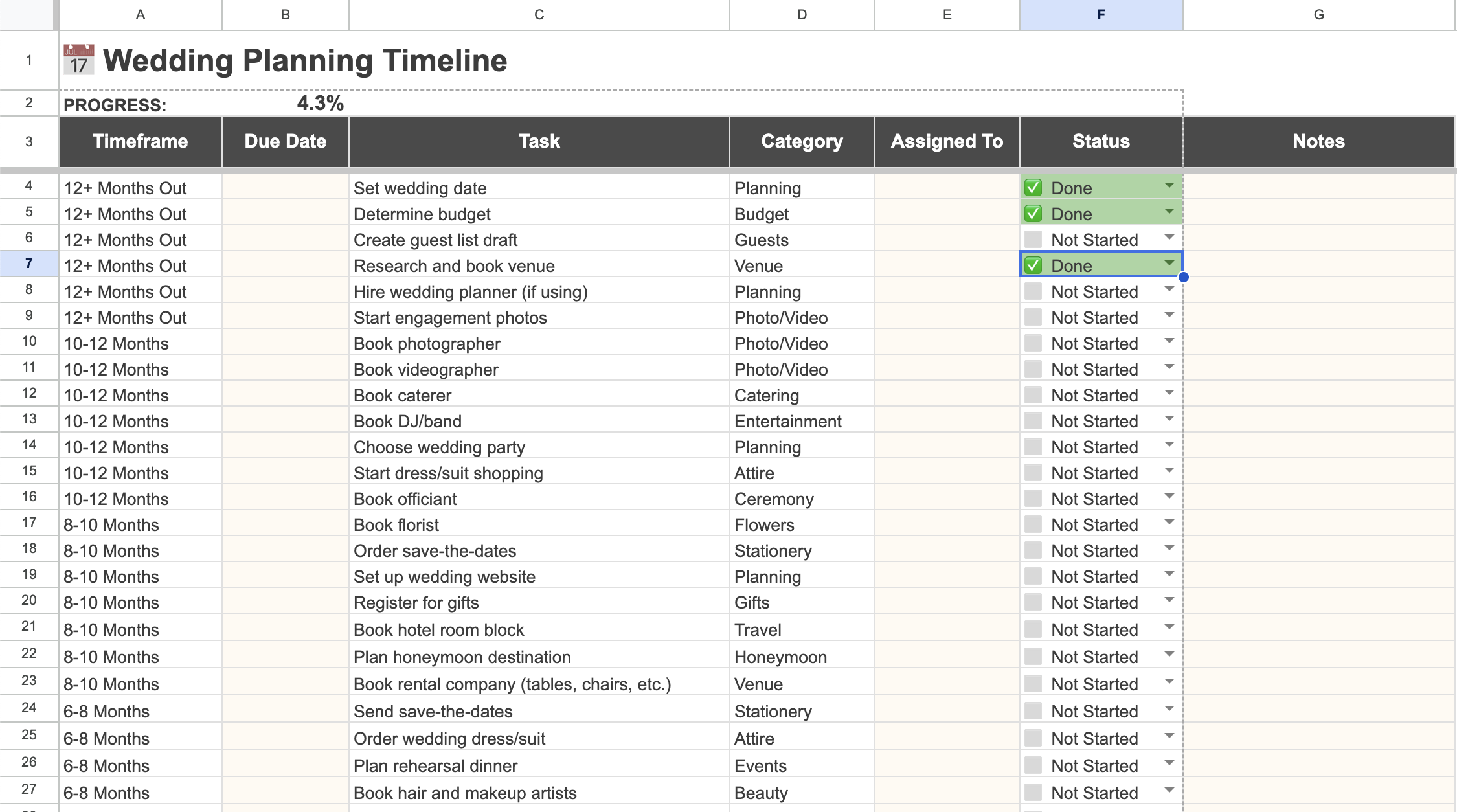Open the Status dropdown for Plan rehearsal dinner
The height and width of the screenshot is (812, 1457).
[x=1169, y=764]
